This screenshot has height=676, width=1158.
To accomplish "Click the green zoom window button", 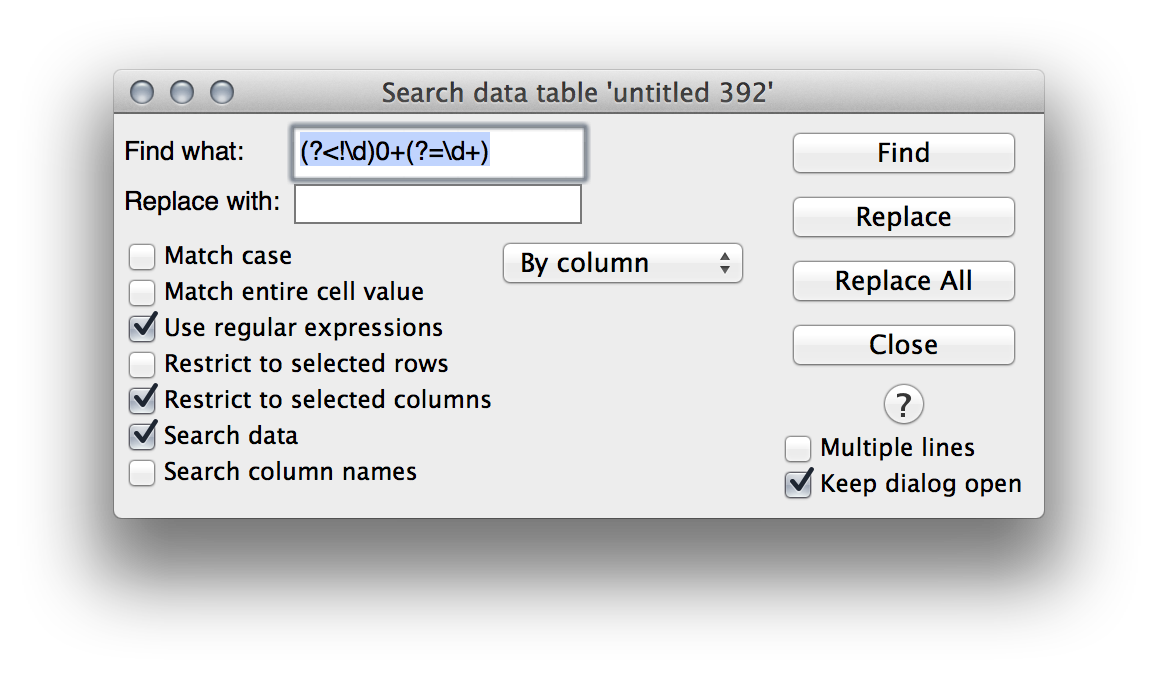I will (221, 93).
